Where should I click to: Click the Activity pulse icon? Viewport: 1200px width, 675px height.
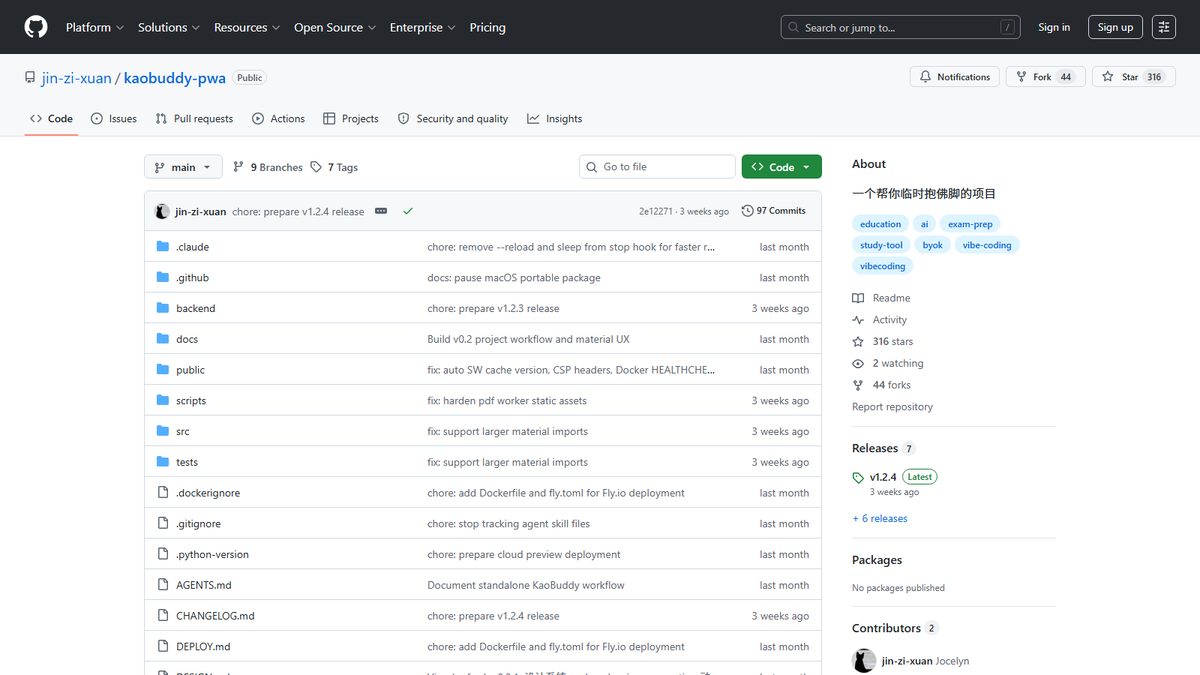click(858, 320)
